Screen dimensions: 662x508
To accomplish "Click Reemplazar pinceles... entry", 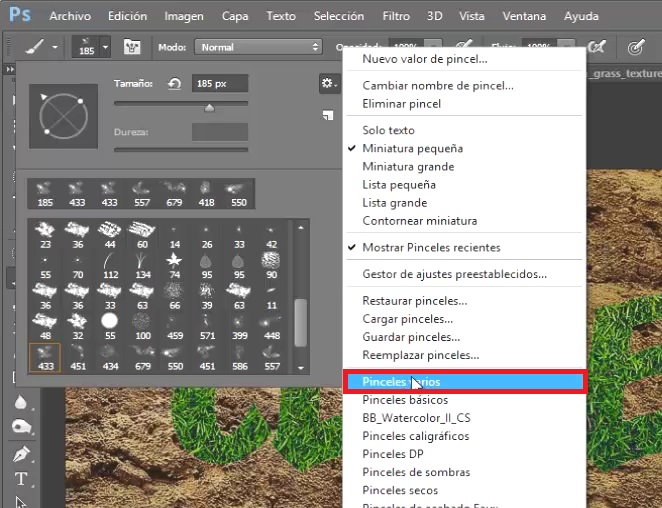I will coord(421,355).
